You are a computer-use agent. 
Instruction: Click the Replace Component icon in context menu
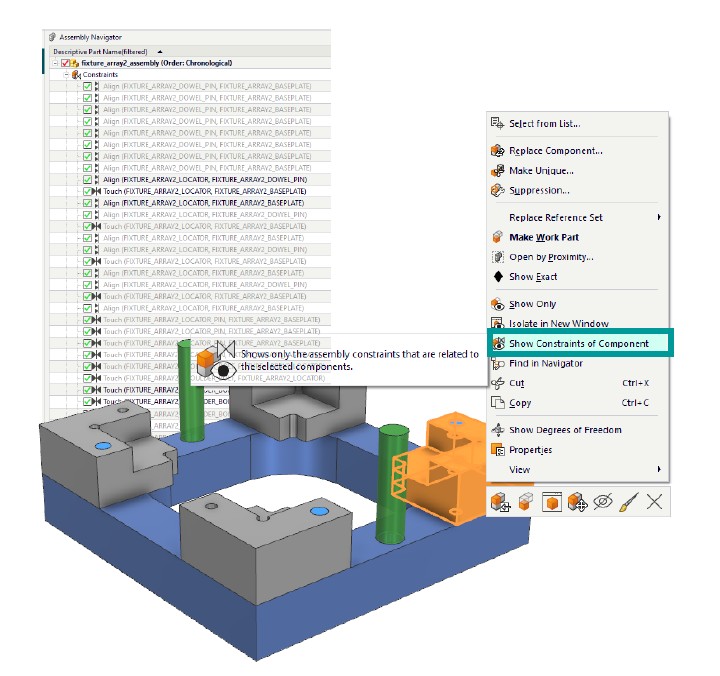click(x=497, y=151)
